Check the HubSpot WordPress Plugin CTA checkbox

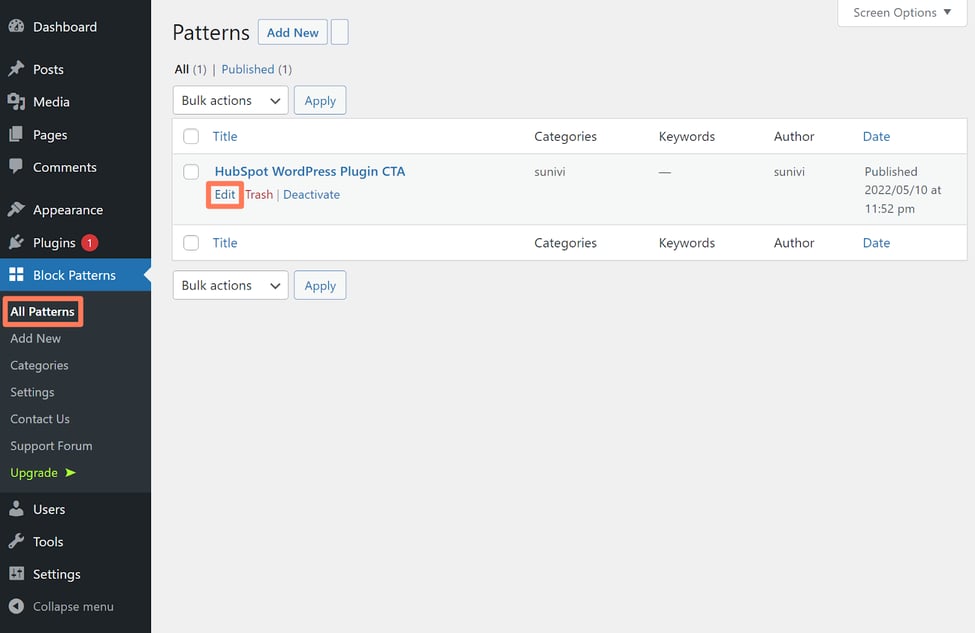click(x=191, y=172)
